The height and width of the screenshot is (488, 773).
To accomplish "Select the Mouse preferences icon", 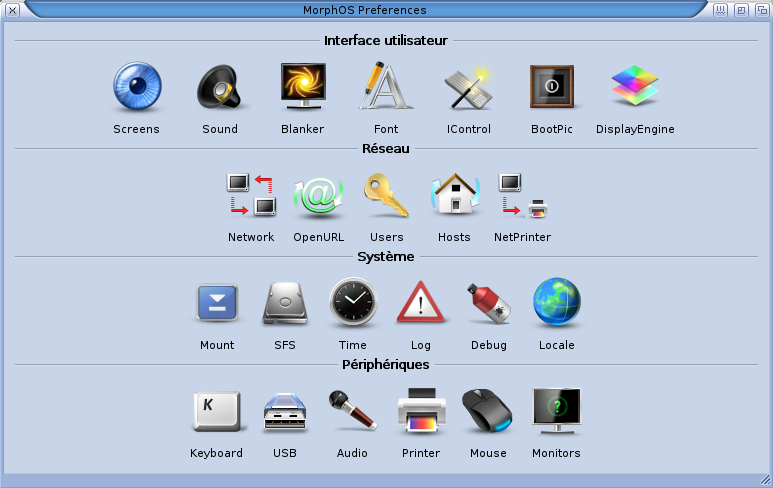I will tap(488, 411).
